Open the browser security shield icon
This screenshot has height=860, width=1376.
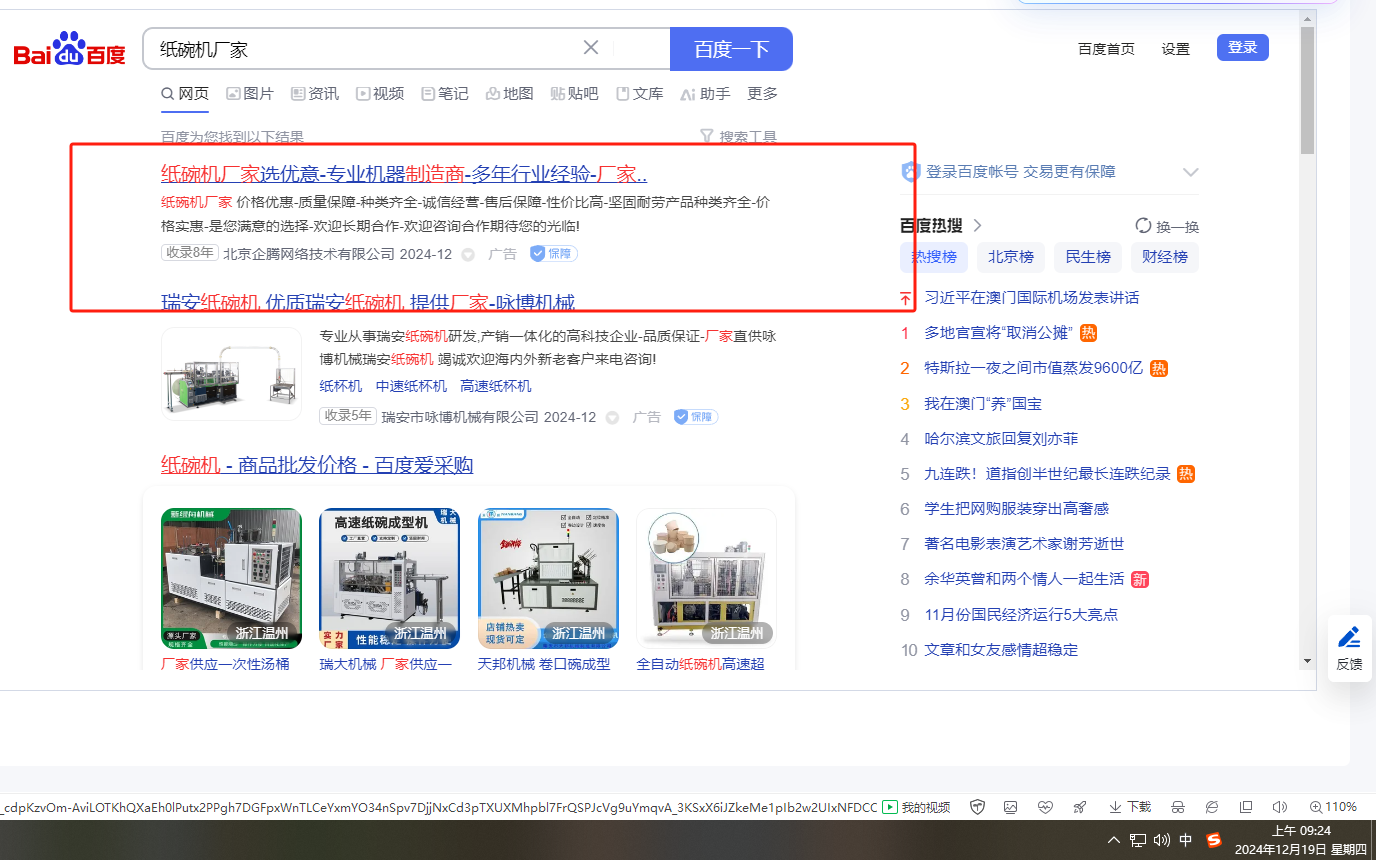coord(978,807)
